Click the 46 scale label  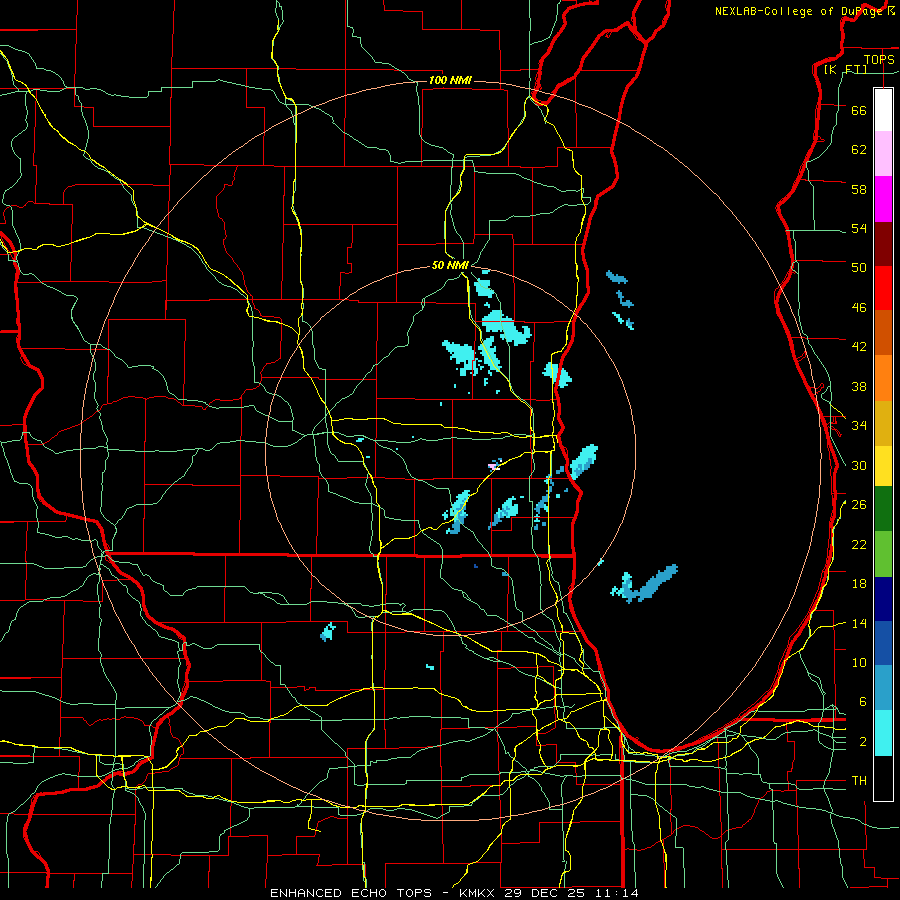pyautogui.click(x=859, y=308)
